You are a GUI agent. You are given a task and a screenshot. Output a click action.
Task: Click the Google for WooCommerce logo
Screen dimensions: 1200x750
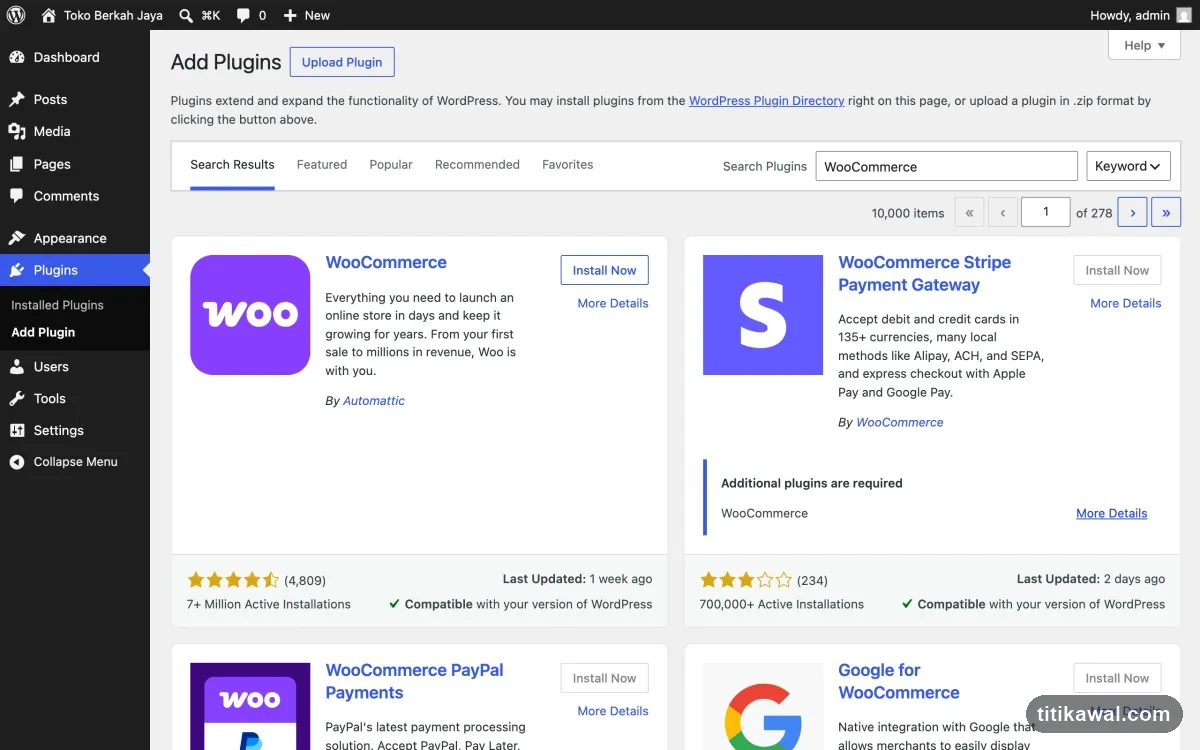click(x=763, y=706)
